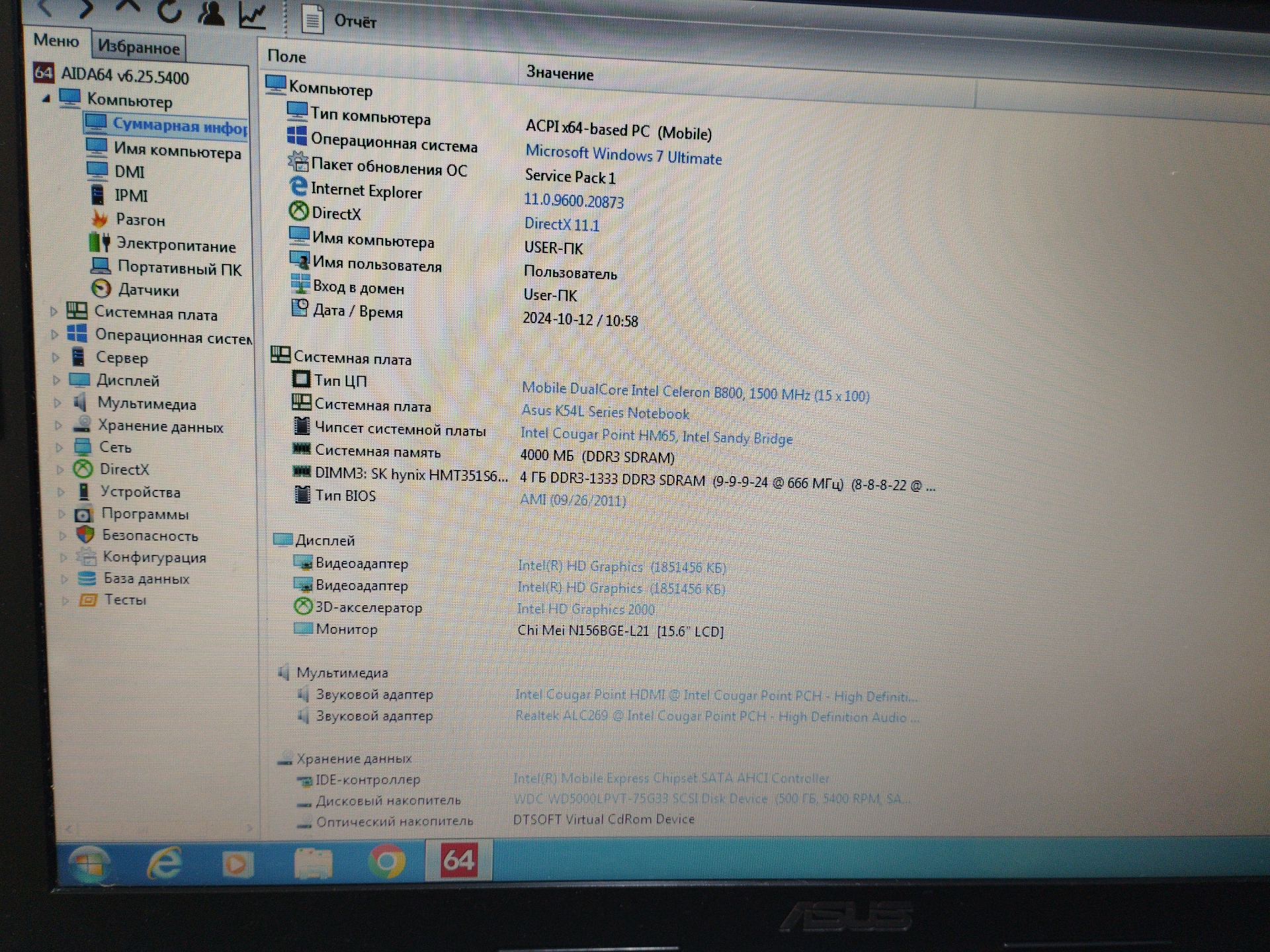Open Intel Cougar Point HM65 chipset link
This screenshot has height=952, width=1270.
click(x=656, y=436)
